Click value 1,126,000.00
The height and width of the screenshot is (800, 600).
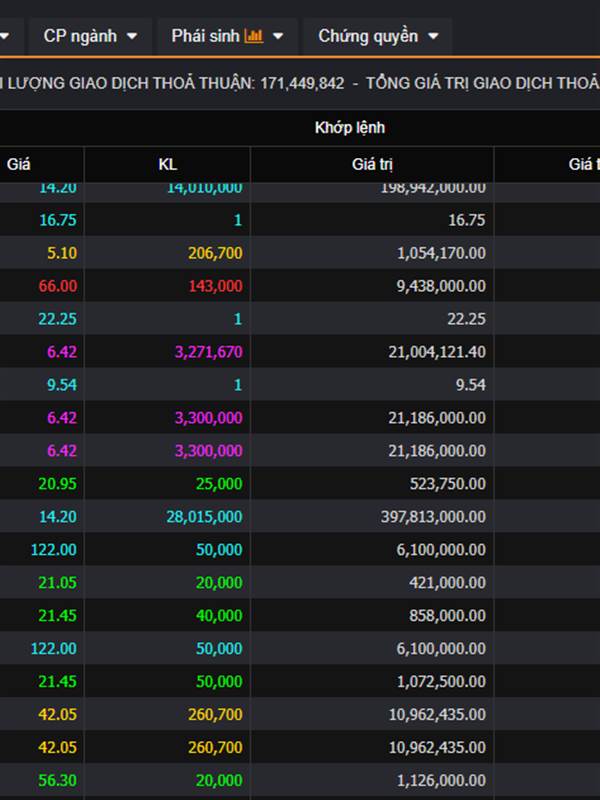441,780
